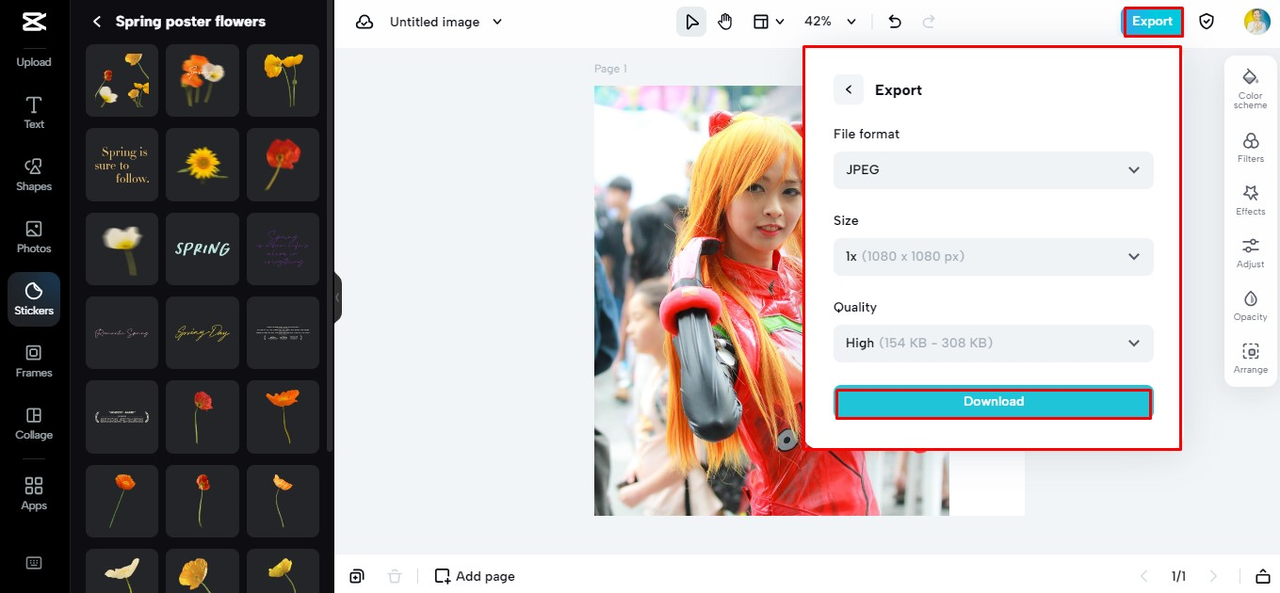Open the Opacity control

tap(1250, 306)
